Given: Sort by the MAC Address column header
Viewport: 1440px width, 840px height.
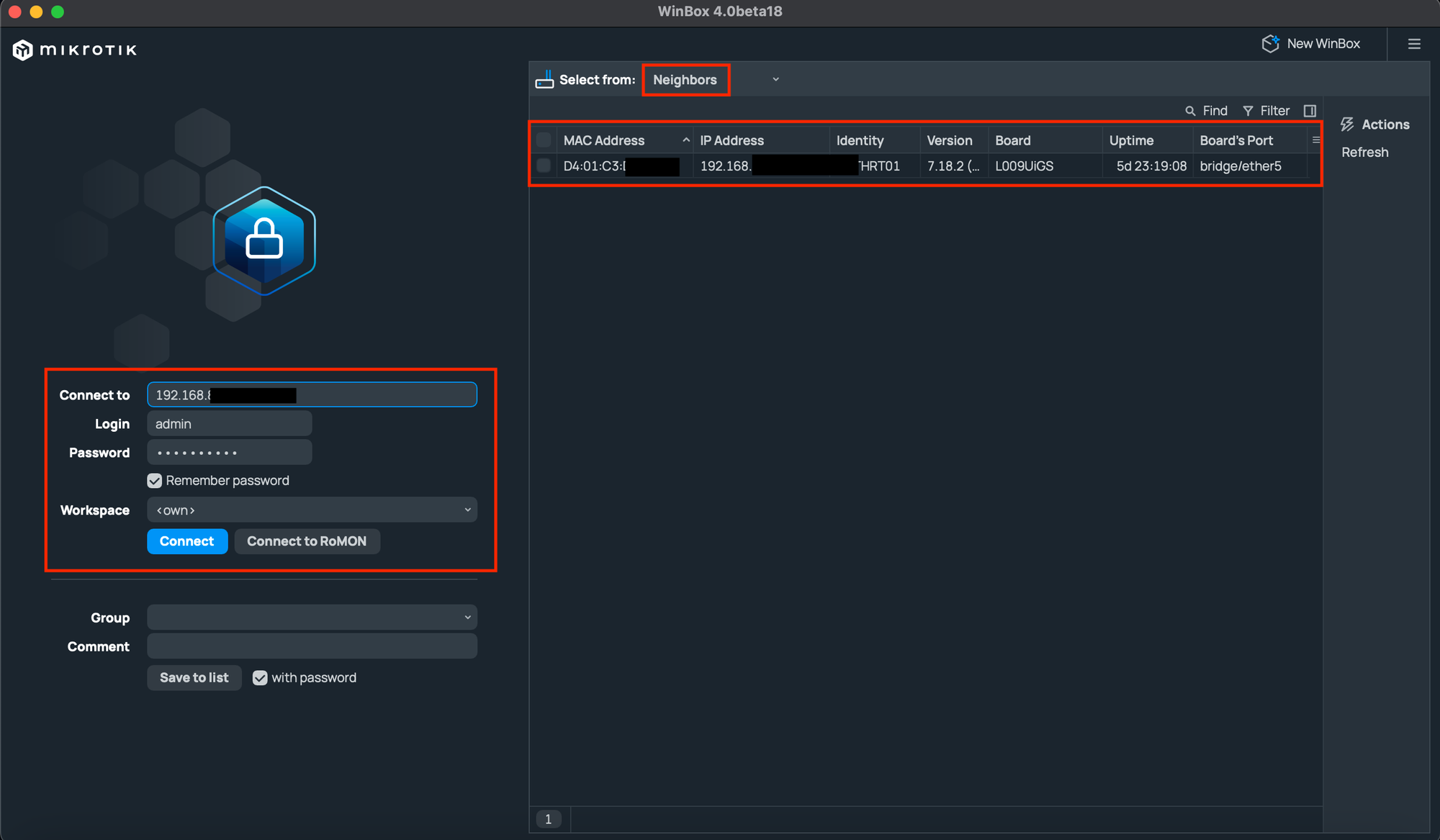Looking at the screenshot, I should tap(604, 140).
